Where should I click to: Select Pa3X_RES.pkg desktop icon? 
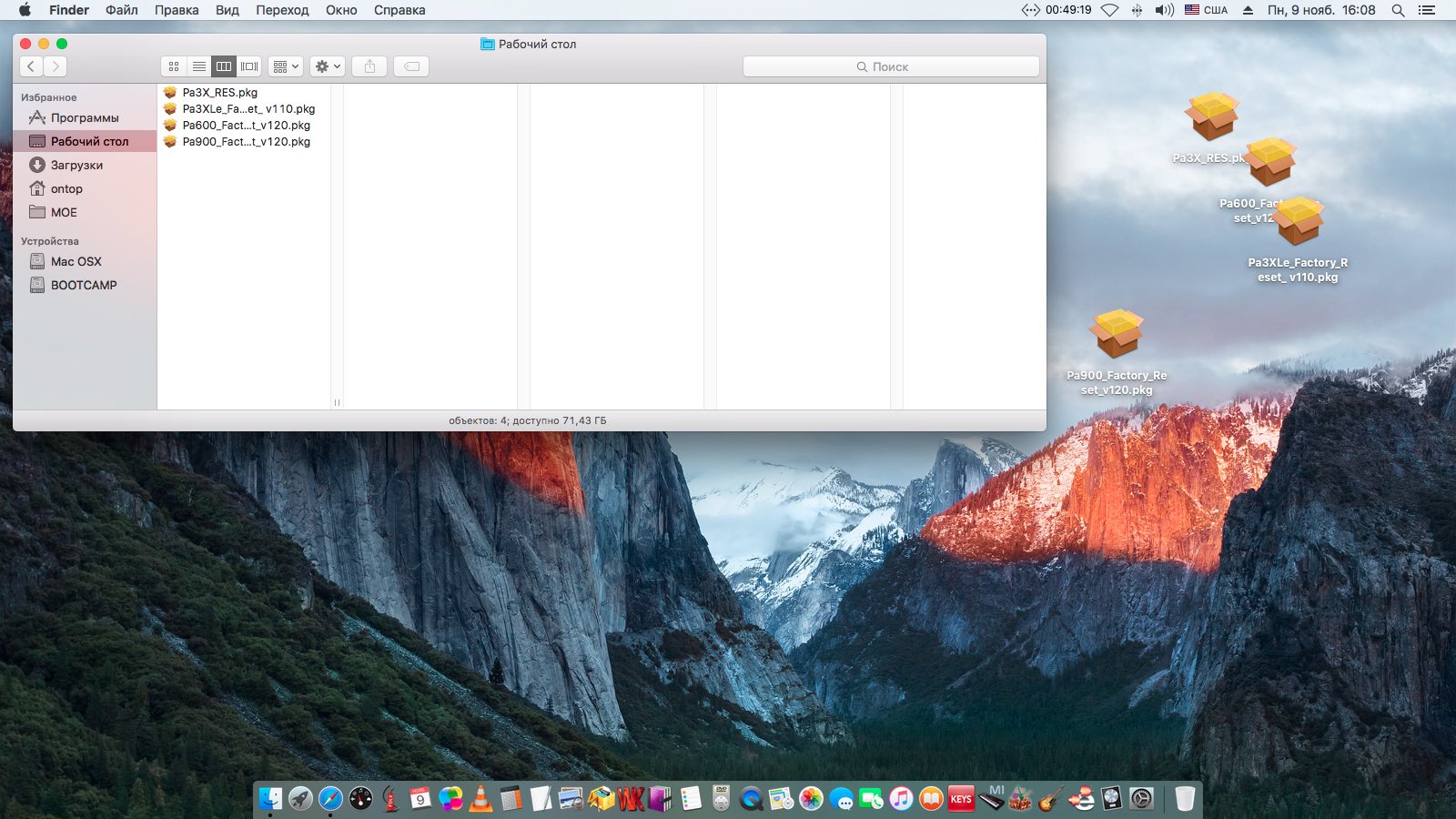tap(1211, 116)
